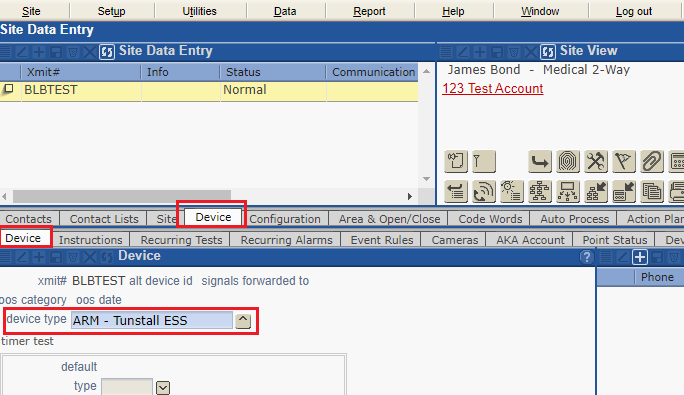Screen dimensions: 684x395
Task: Click the scroll-down arrow of site list
Action: (x=427, y=179)
